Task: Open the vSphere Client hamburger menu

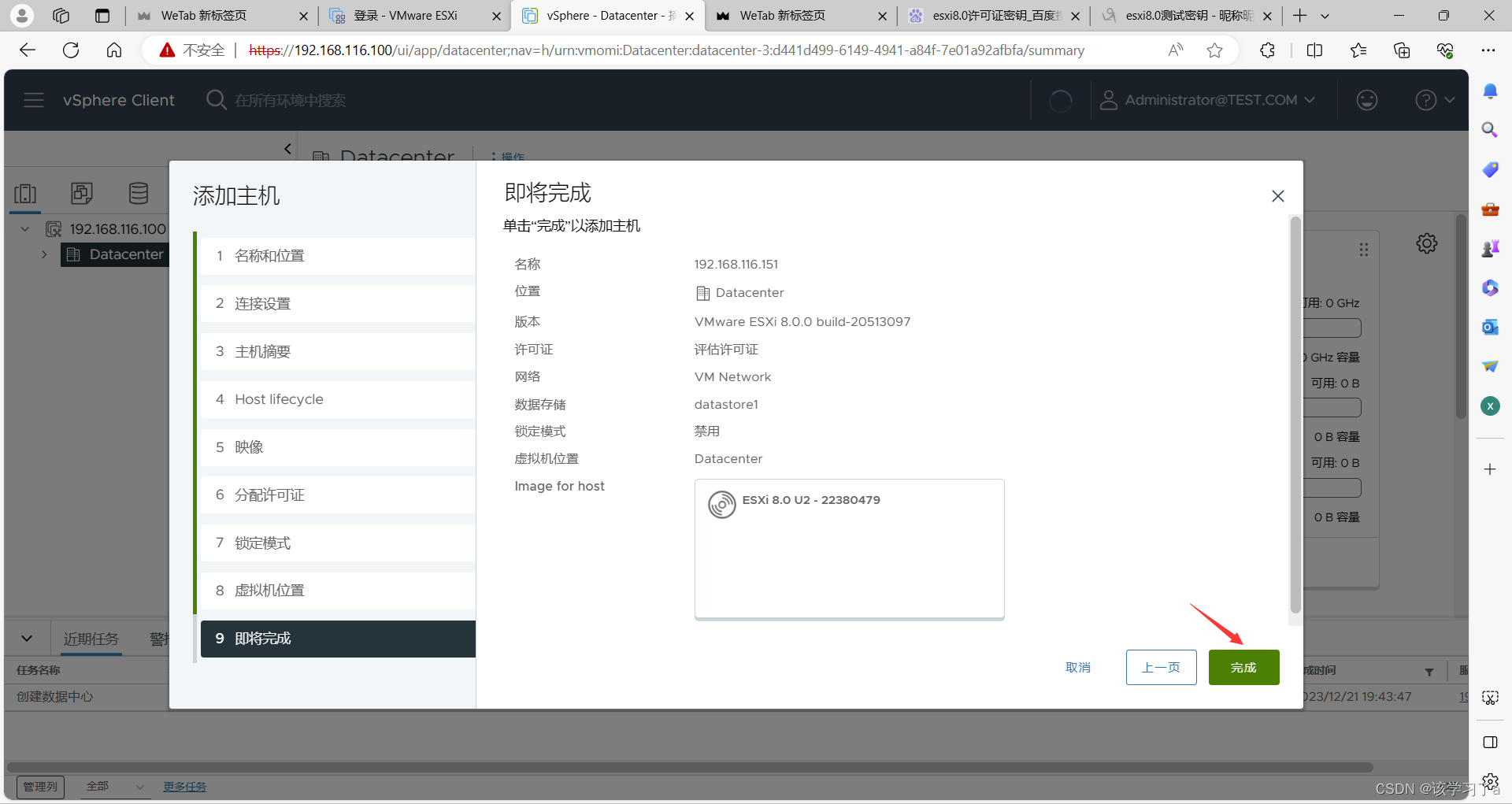Action: point(34,100)
